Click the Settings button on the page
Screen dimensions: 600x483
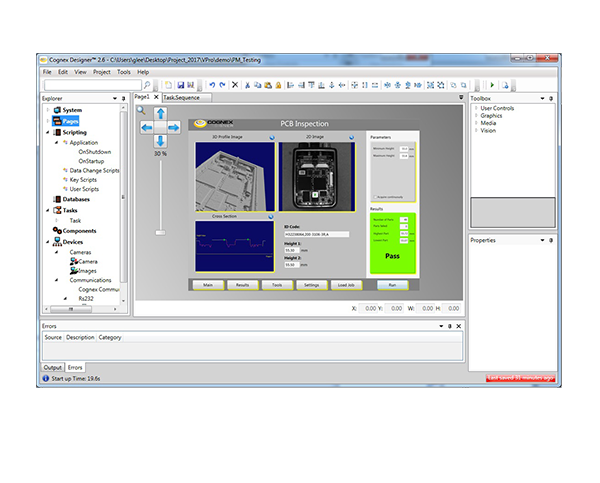coord(311,285)
